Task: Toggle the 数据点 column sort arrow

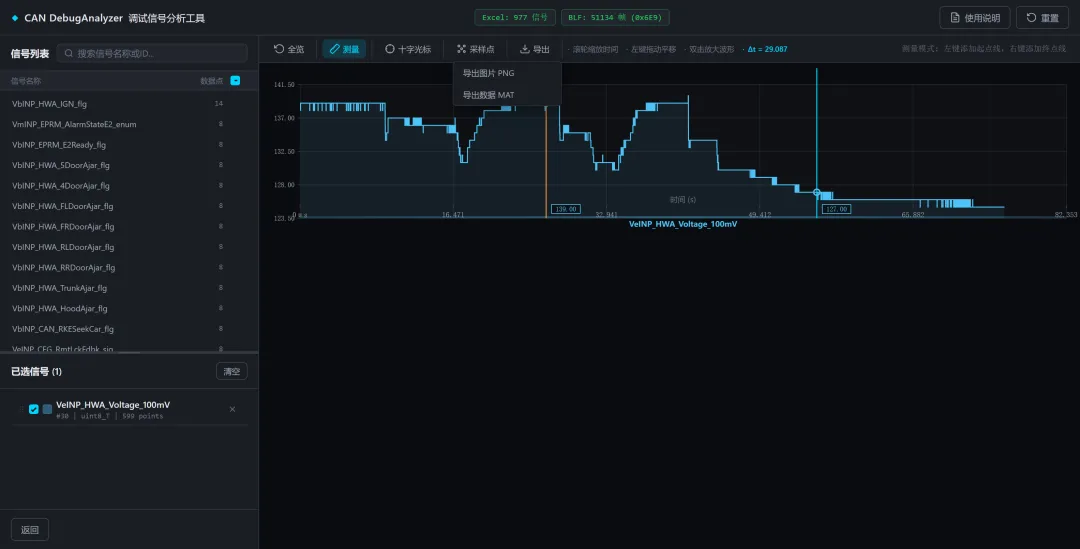Action: tap(236, 81)
